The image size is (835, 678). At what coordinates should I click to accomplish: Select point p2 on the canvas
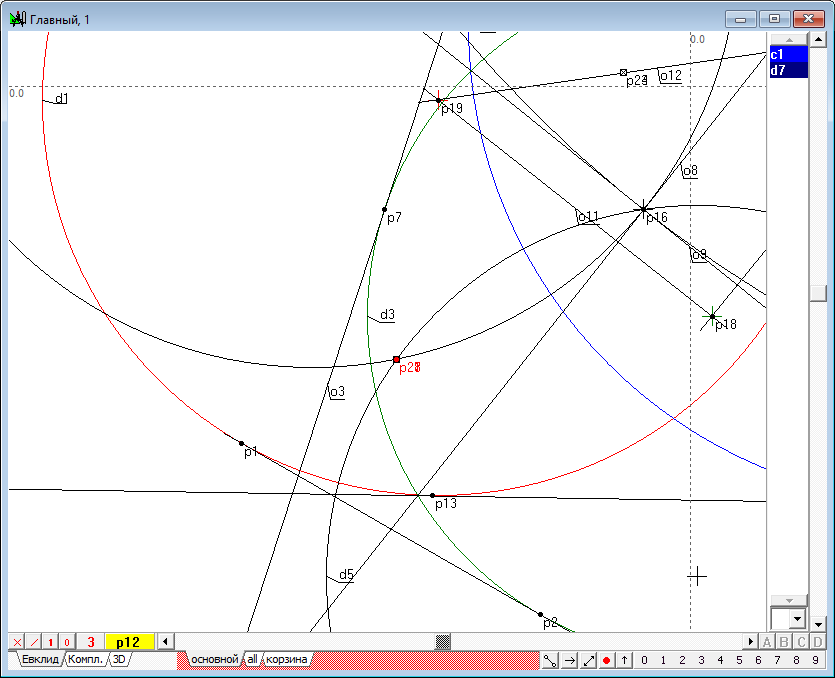tap(540, 614)
